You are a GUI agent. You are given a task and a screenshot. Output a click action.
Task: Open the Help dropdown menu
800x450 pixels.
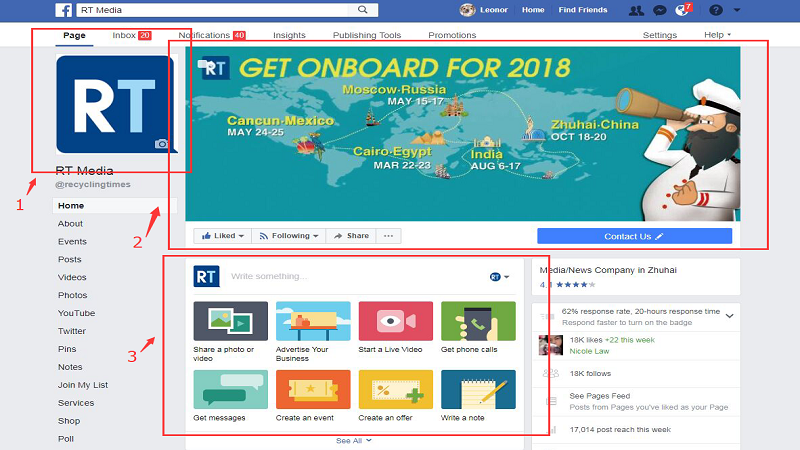[x=717, y=35]
